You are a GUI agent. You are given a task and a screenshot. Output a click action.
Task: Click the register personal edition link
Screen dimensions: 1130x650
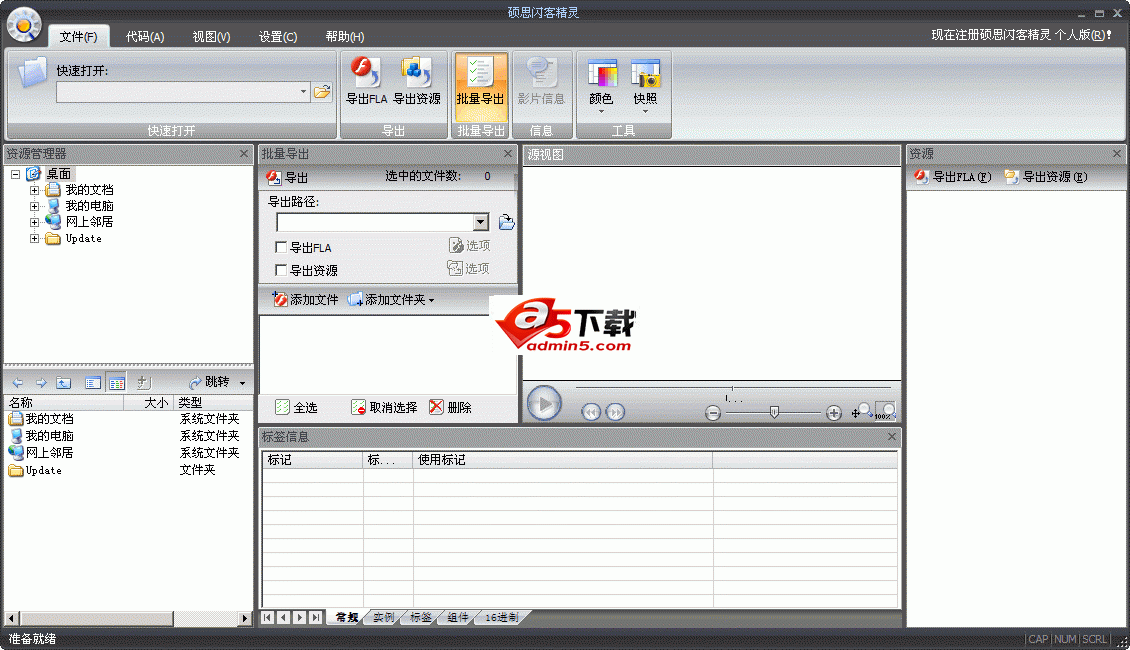(x=1021, y=35)
